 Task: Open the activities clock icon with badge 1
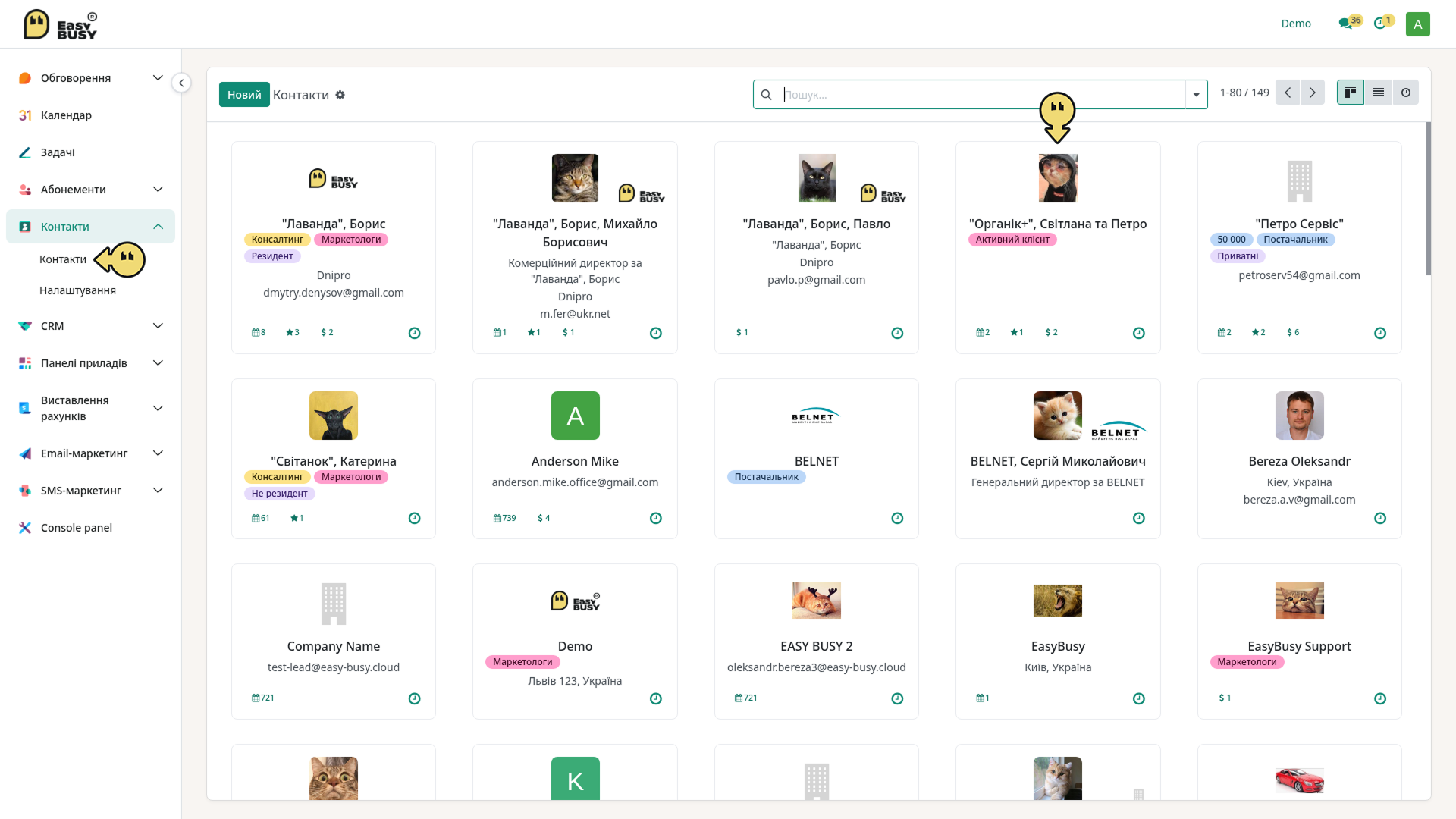click(1382, 24)
